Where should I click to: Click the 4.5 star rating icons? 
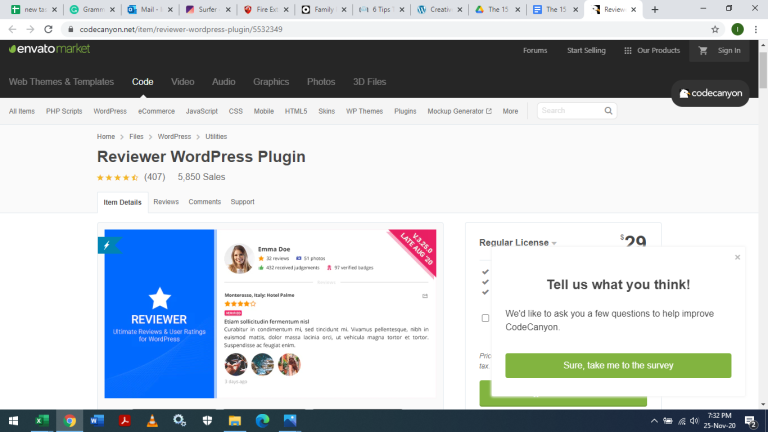coord(118,177)
